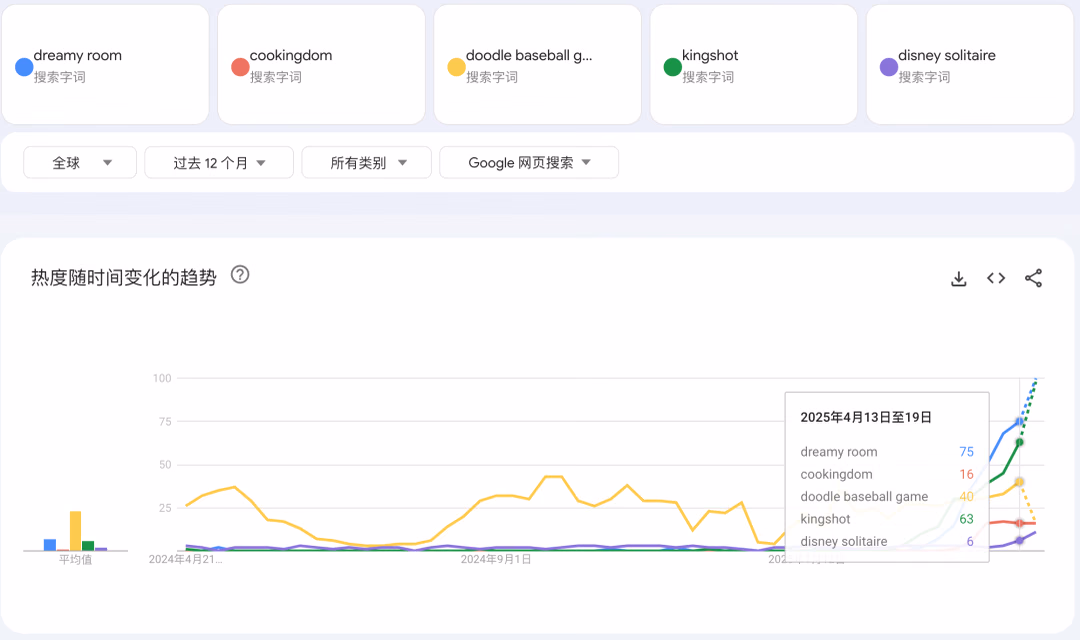Click cookingdom value 16 in tooltip
The height and width of the screenshot is (640, 1080).
966,475
